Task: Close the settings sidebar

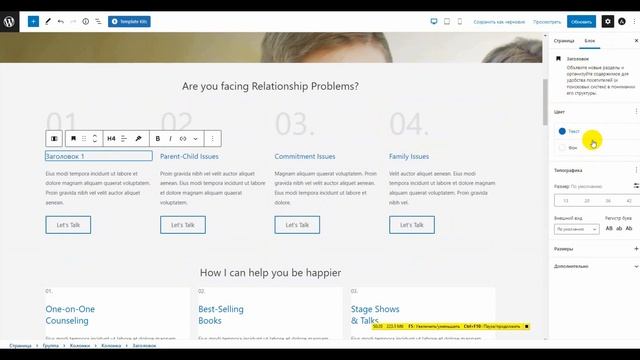Action: pos(636,41)
